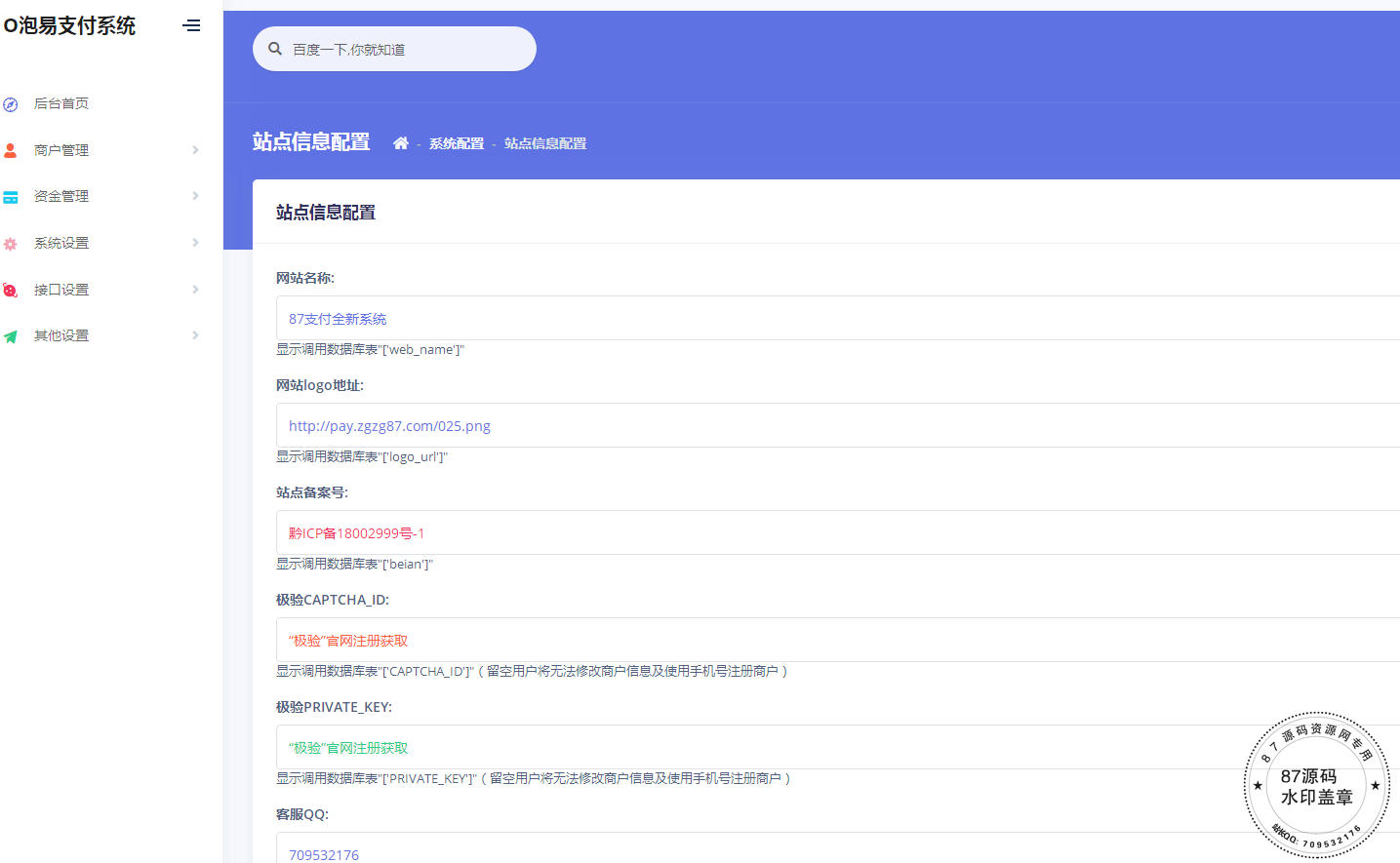Expand the 商户管理 submenu chevron
This screenshot has height=863, width=1400.
click(x=195, y=150)
